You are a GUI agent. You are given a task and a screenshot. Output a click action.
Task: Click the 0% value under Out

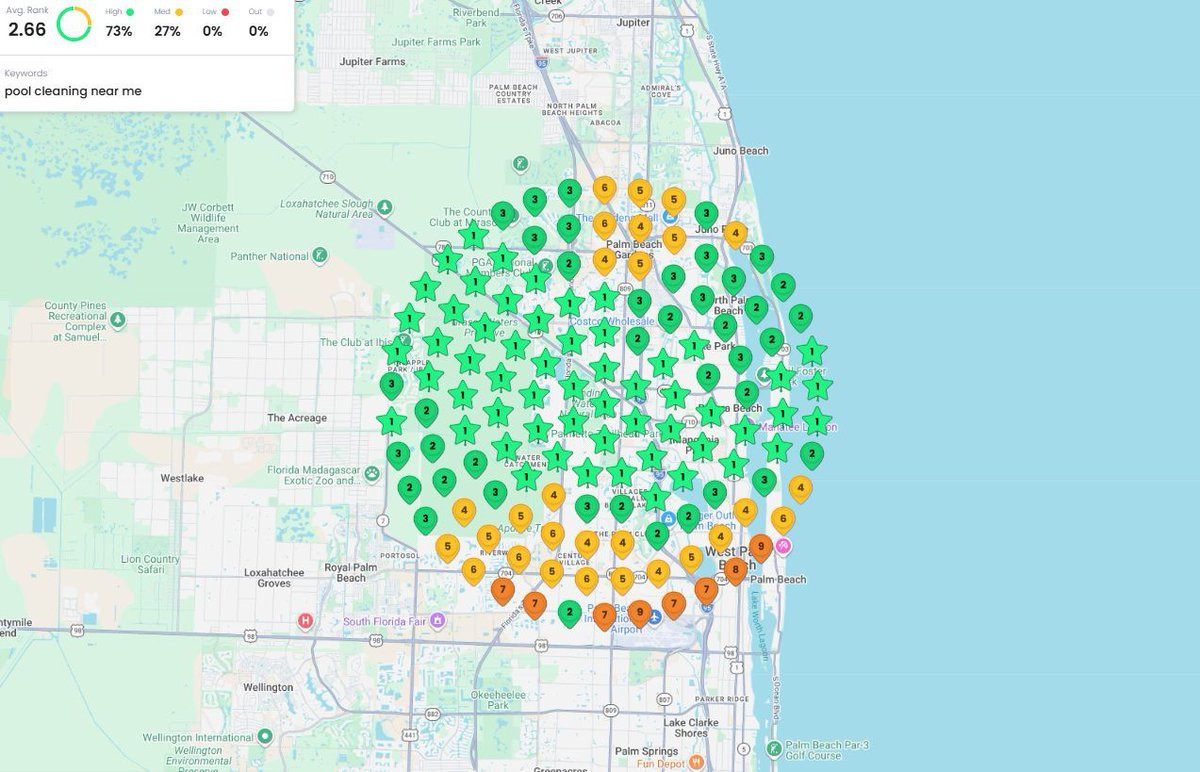click(258, 31)
